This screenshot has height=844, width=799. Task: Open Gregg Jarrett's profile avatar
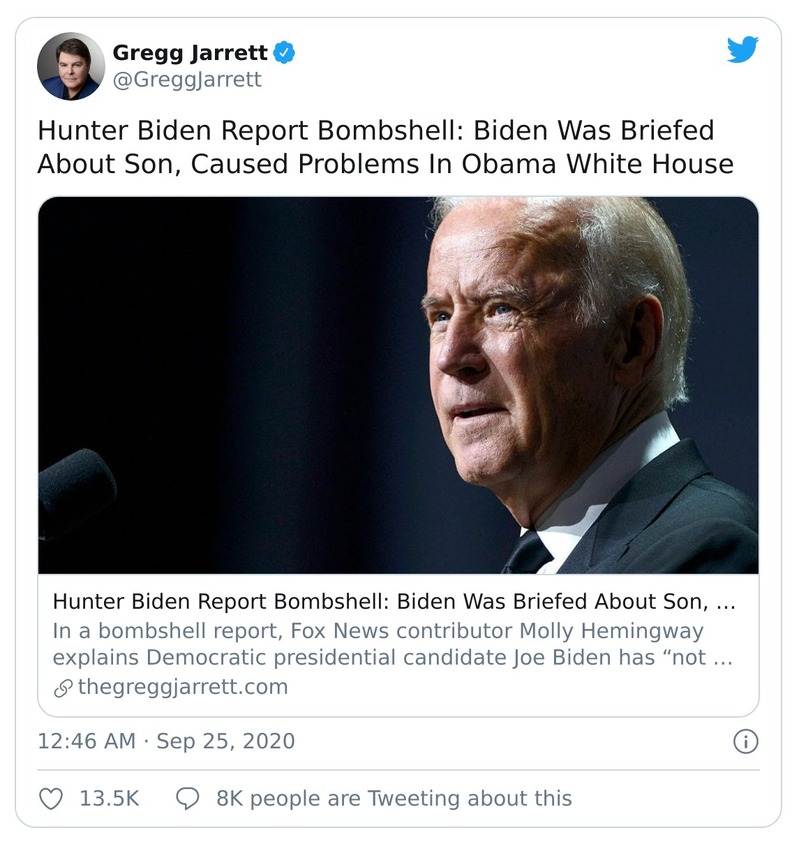[70, 66]
